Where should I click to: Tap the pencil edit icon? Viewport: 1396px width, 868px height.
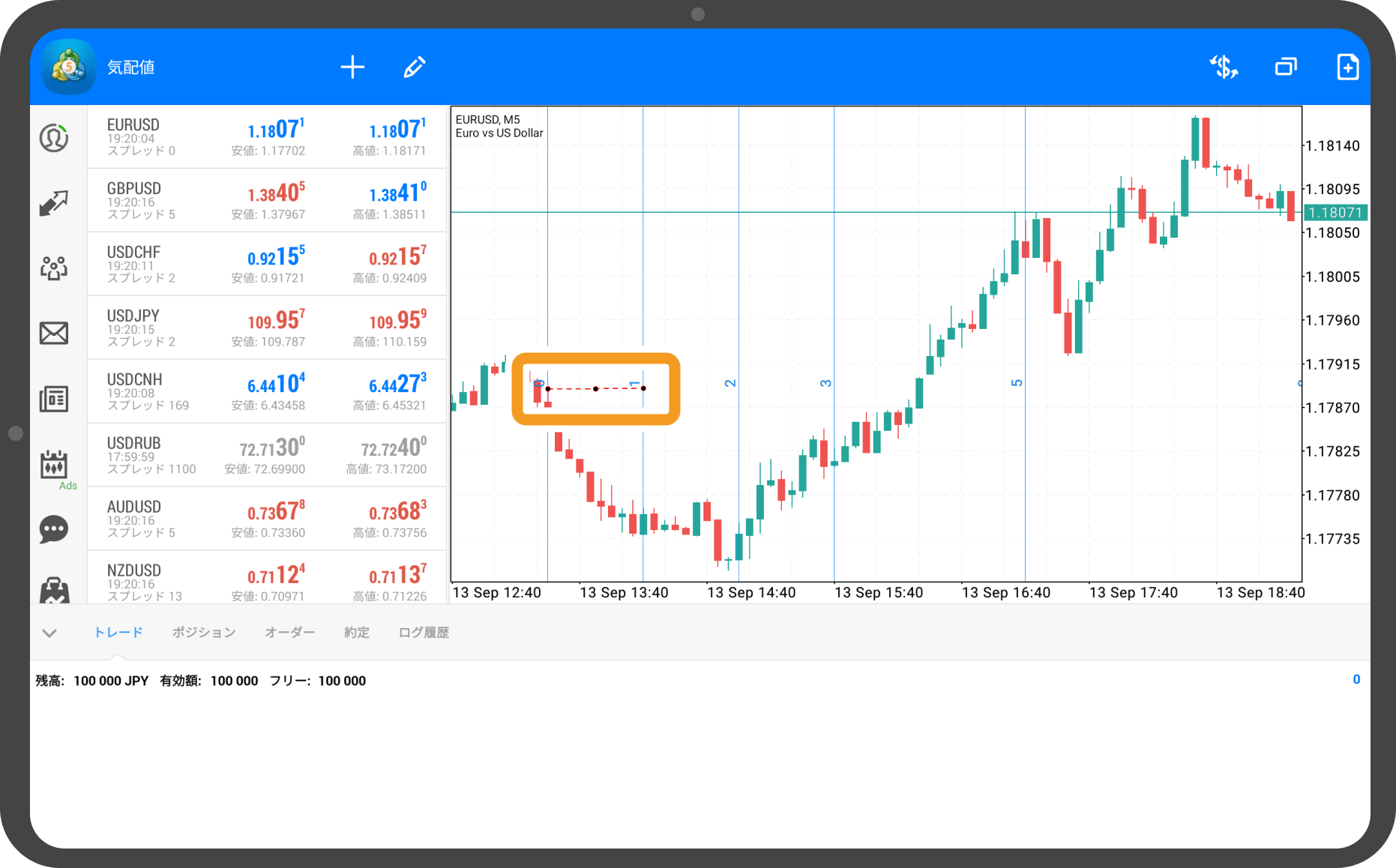(x=415, y=67)
